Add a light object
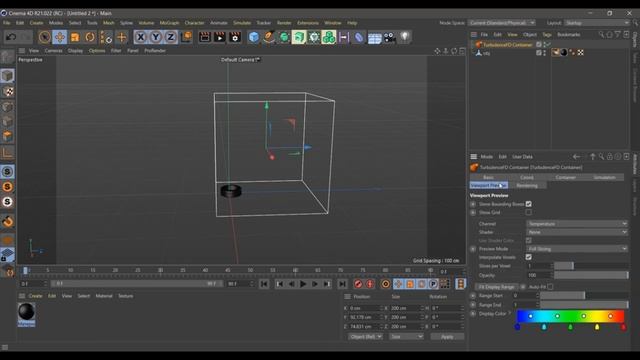Viewport: 640px width, 360px height. tap(404, 37)
